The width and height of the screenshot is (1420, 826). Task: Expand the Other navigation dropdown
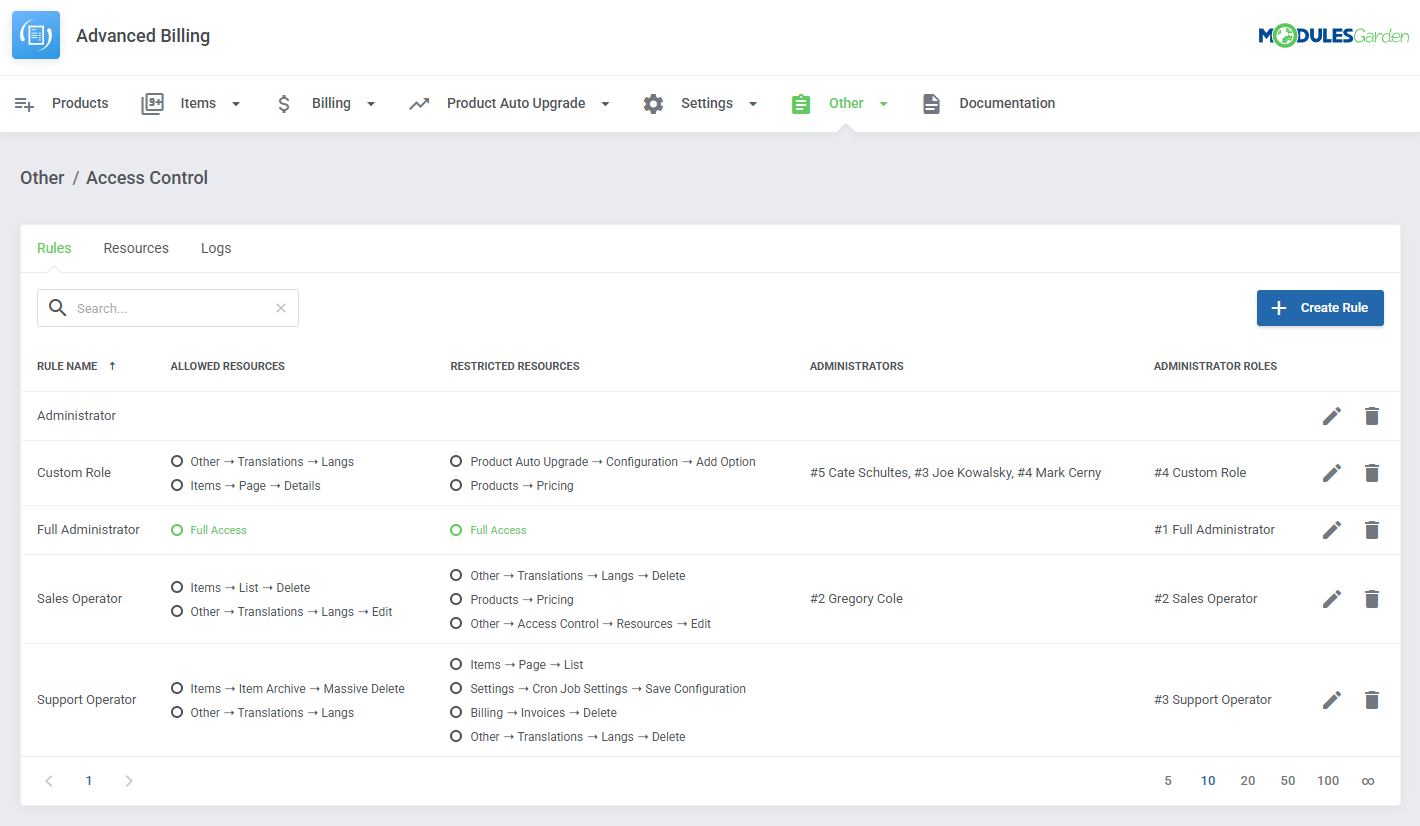882,103
